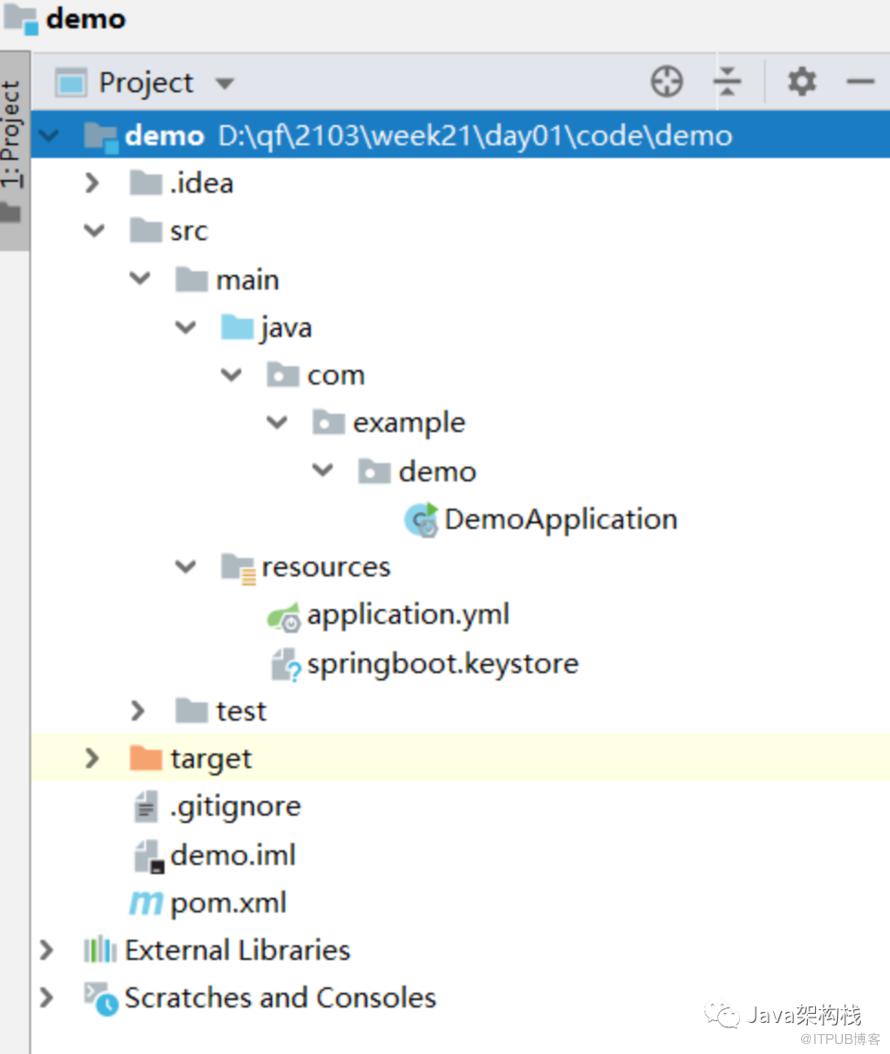The width and height of the screenshot is (890, 1054).
Task: Click the Collapse All icon in Project toolbar
Action: click(x=727, y=82)
